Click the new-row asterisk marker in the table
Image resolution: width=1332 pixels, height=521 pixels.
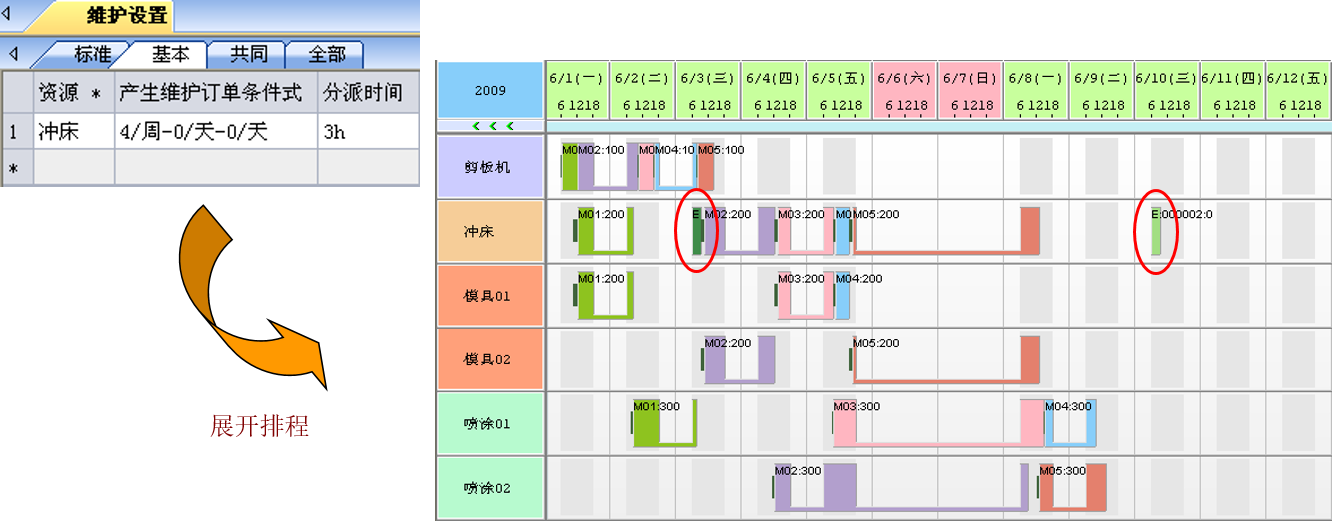14,168
